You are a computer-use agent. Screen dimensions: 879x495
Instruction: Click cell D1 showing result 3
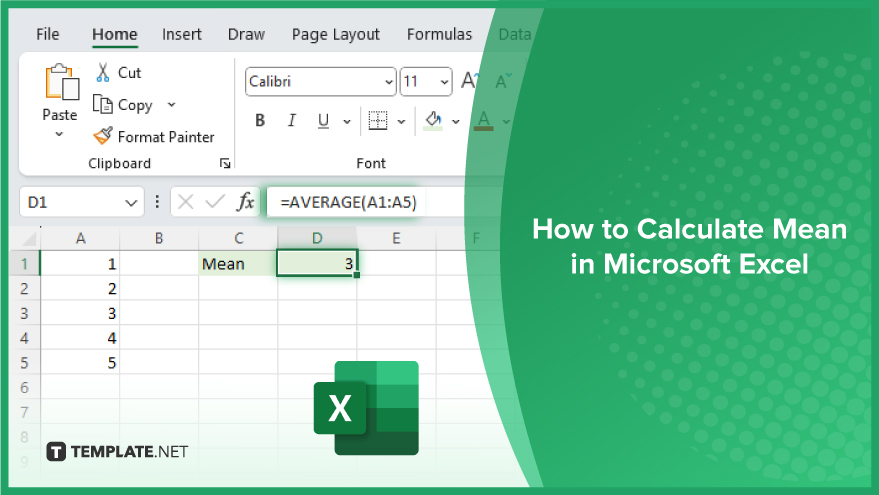tap(317, 263)
